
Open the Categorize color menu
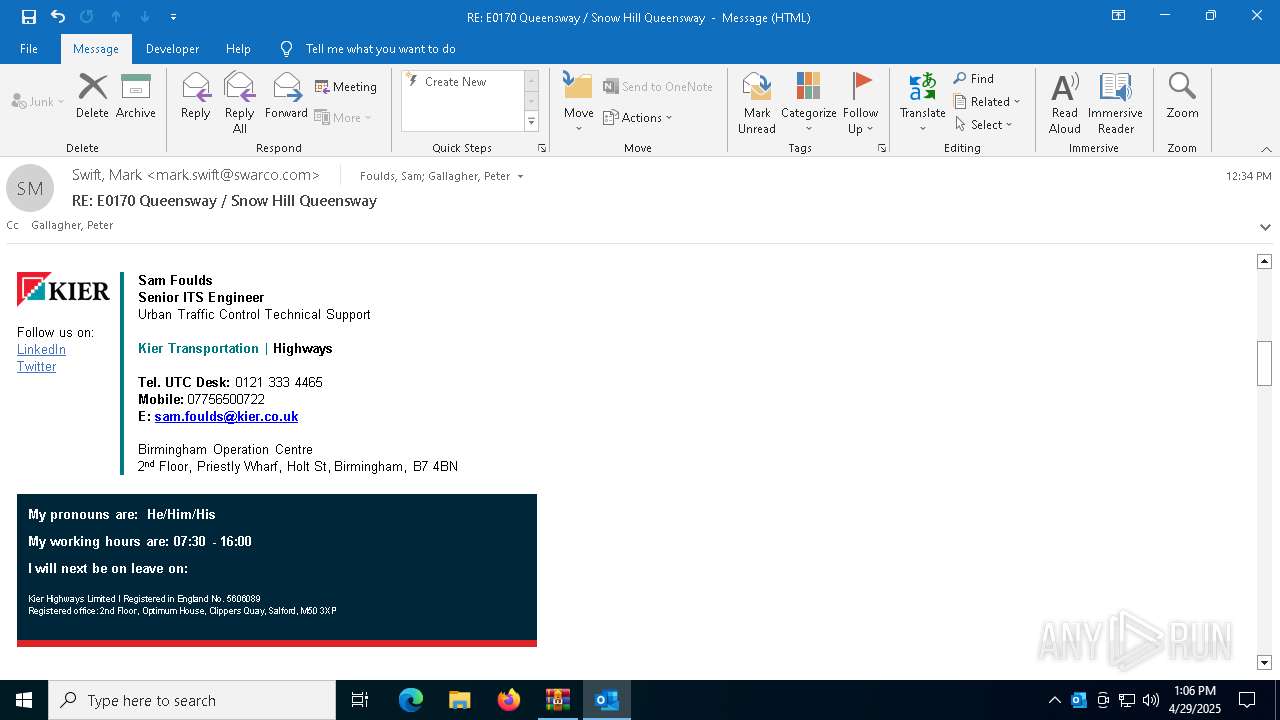(x=808, y=102)
